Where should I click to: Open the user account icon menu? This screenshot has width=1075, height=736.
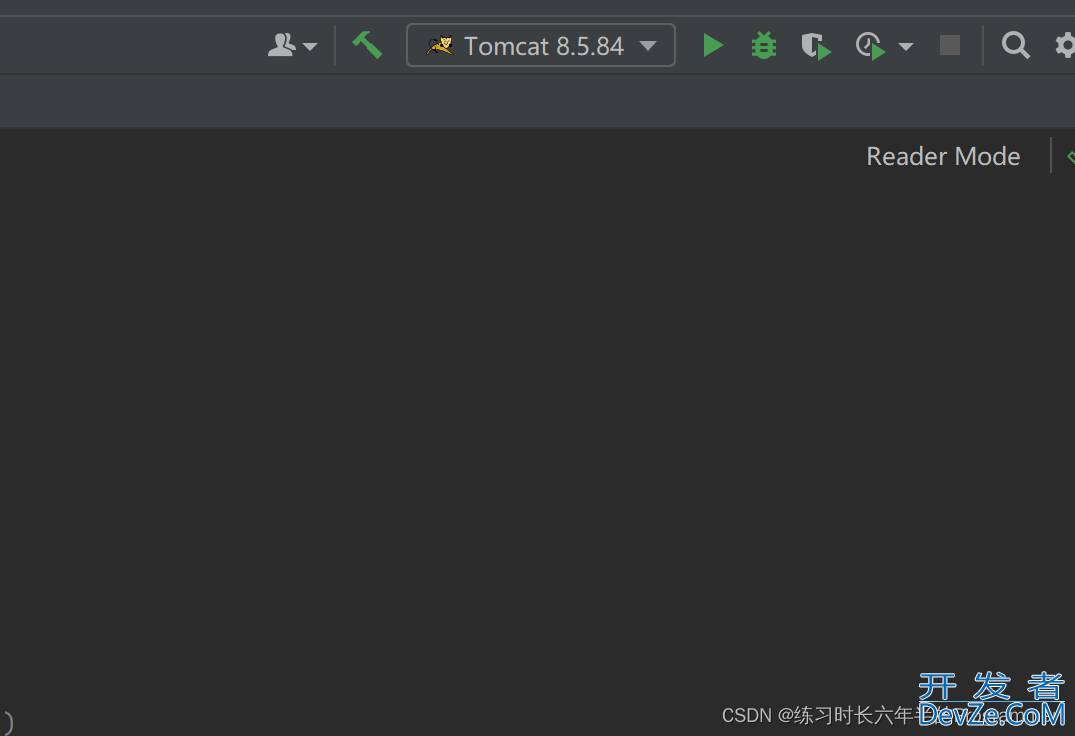(292, 46)
